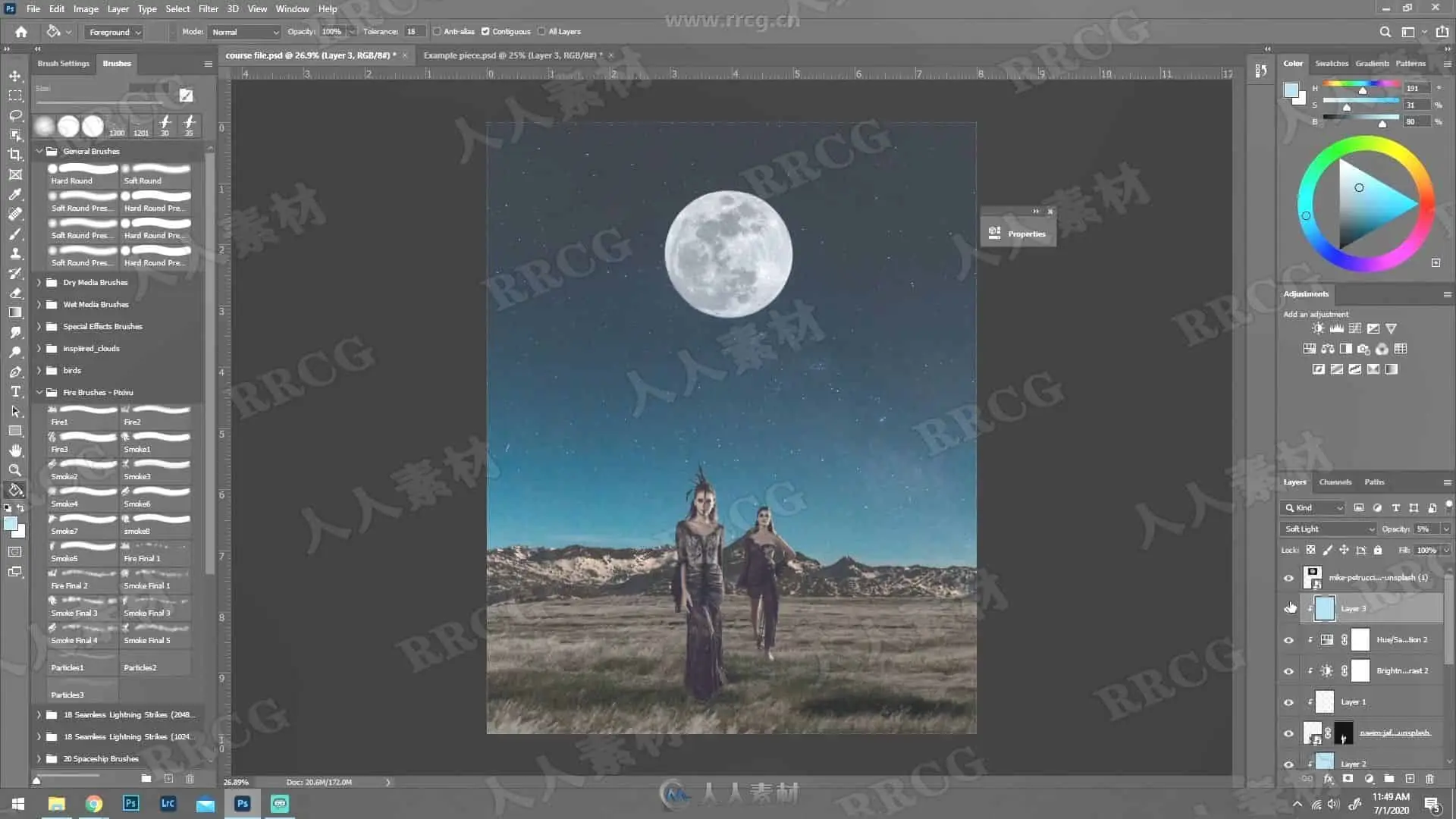Enable the Anti-alias checkbox
This screenshot has height=819, width=1456.
(x=437, y=32)
